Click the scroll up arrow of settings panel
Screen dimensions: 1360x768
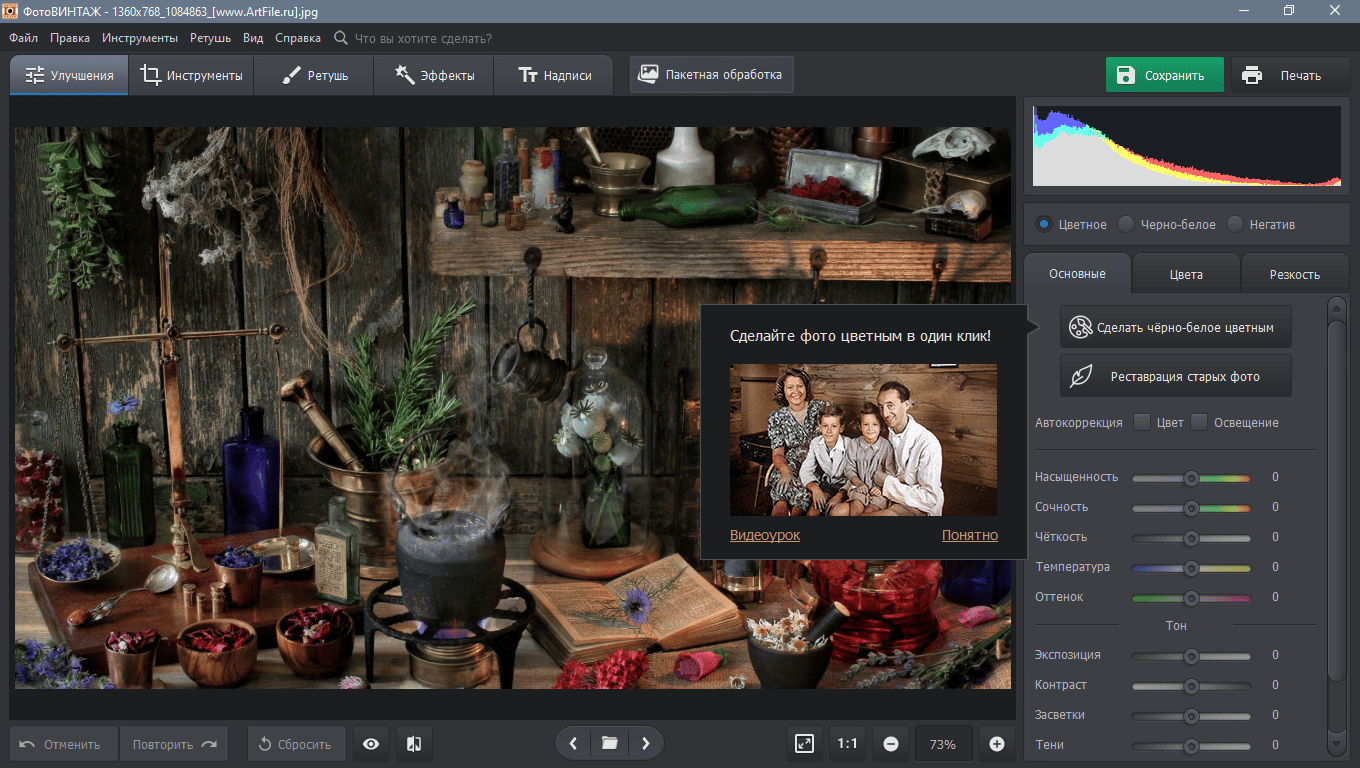(1337, 307)
